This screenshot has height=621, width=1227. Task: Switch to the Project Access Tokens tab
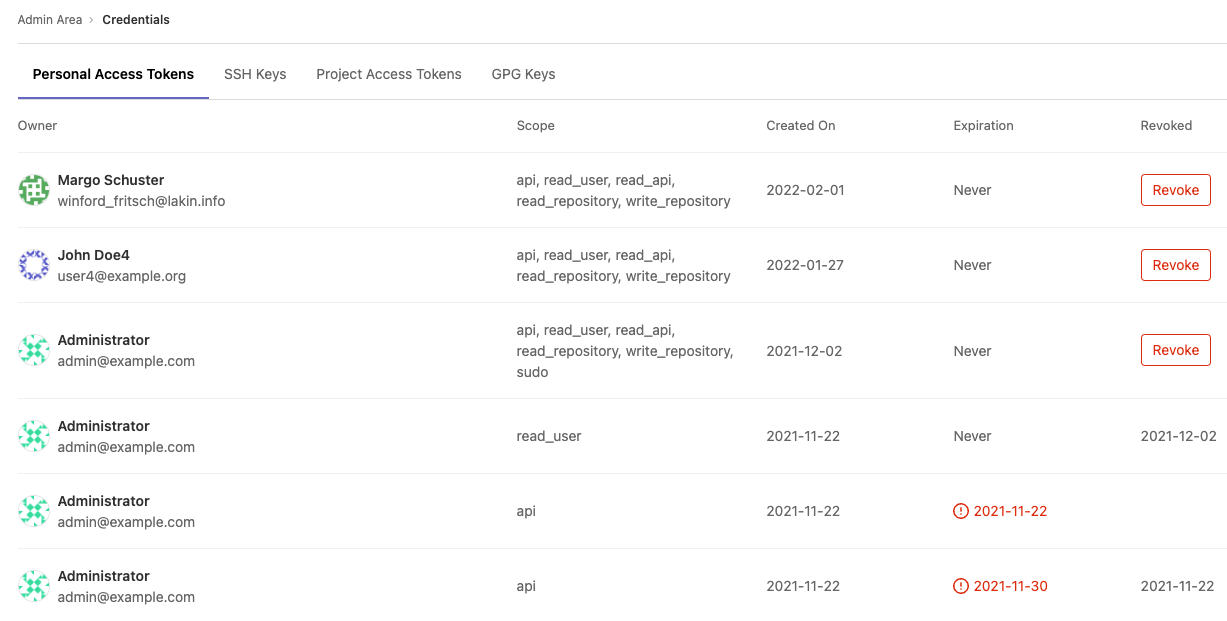point(388,74)
